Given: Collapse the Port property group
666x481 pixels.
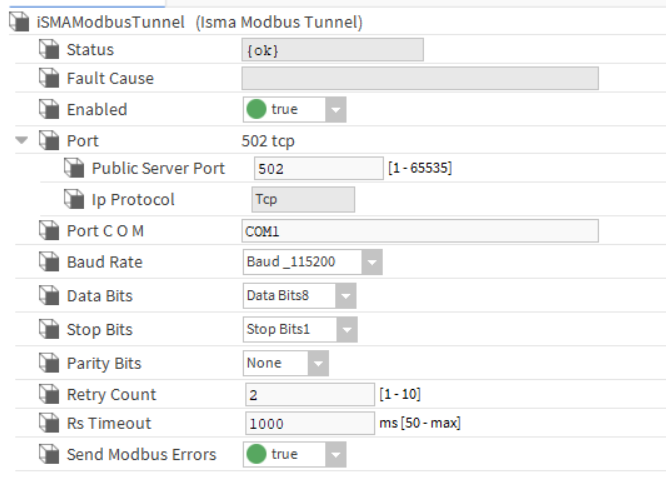Looking at the screenshot, I should [x=22, y=141].
